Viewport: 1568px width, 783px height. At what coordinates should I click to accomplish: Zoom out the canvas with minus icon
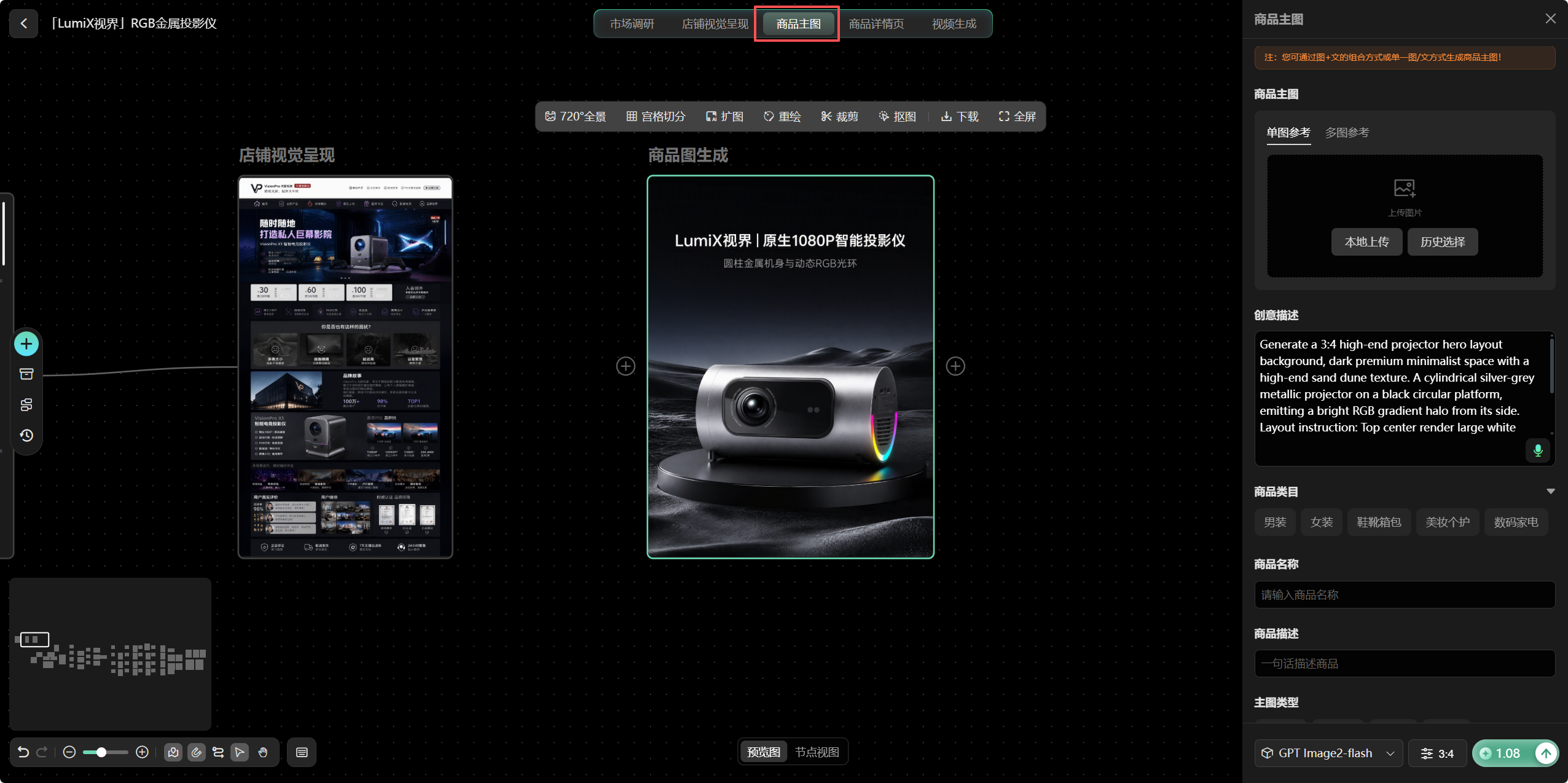click(x=69, y=752)
